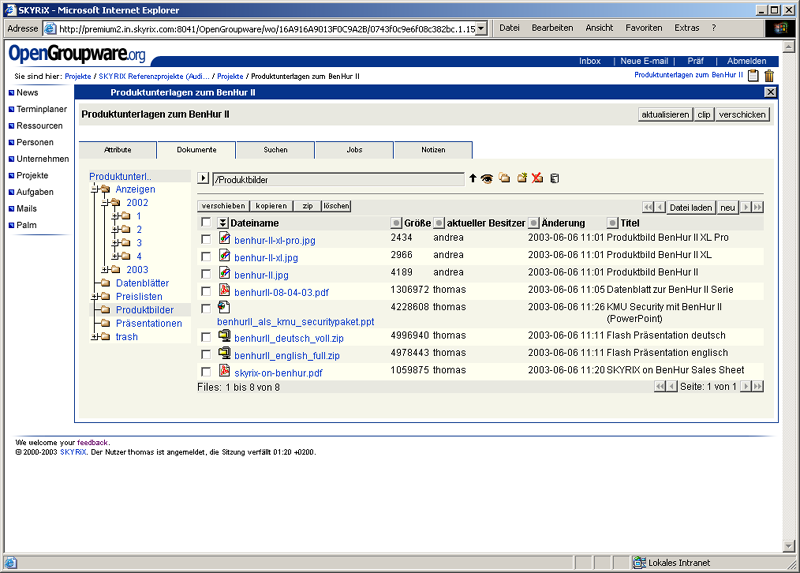Check the box for benhur-II.jpg
Screen dimensions: 800x573
(x=206, y=273)
